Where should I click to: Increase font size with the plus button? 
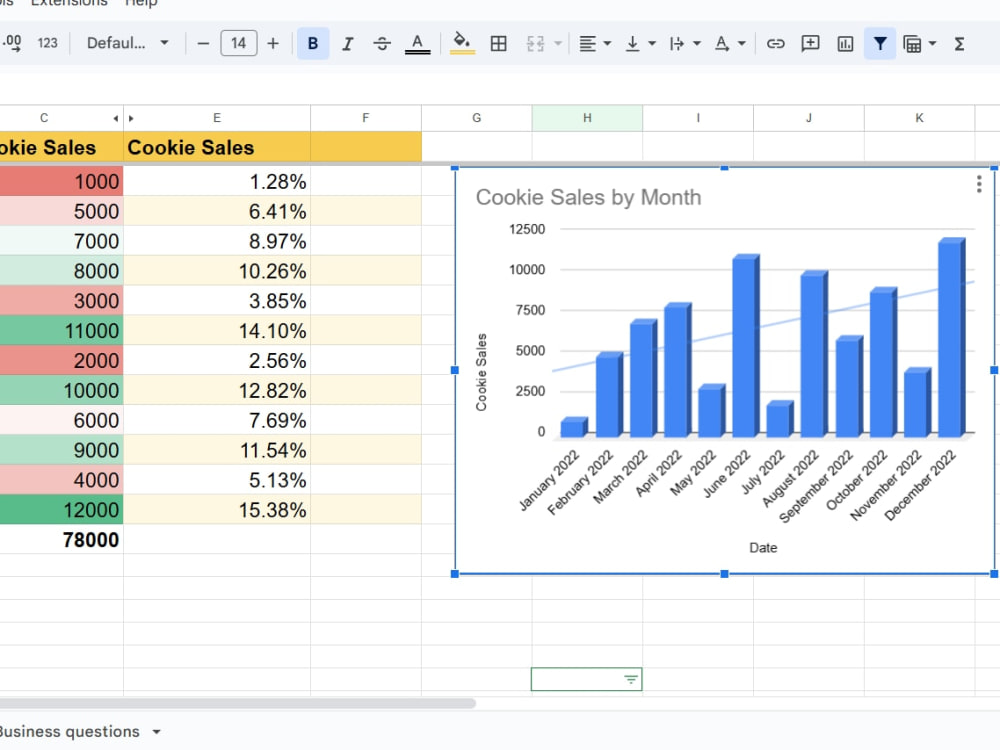[273, 43]
